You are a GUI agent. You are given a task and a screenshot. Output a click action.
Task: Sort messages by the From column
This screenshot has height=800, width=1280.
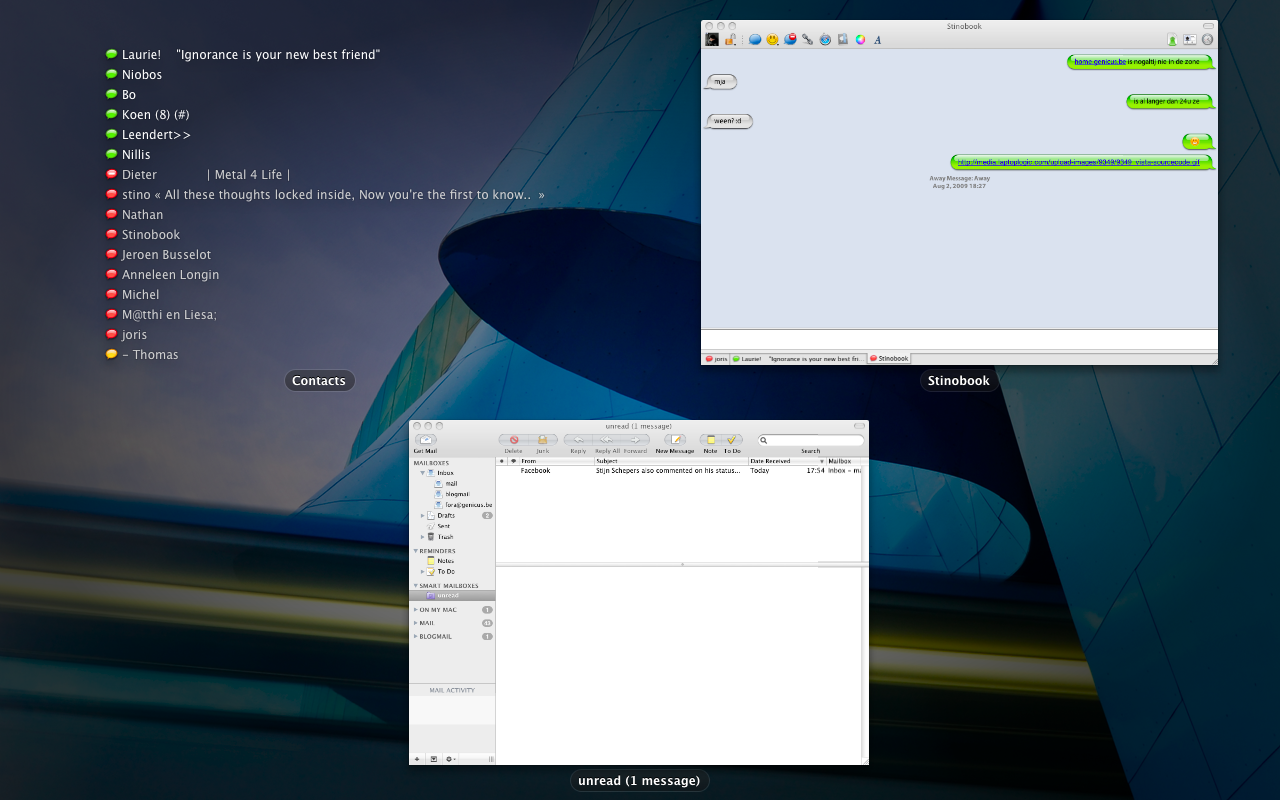coord(557,461)
